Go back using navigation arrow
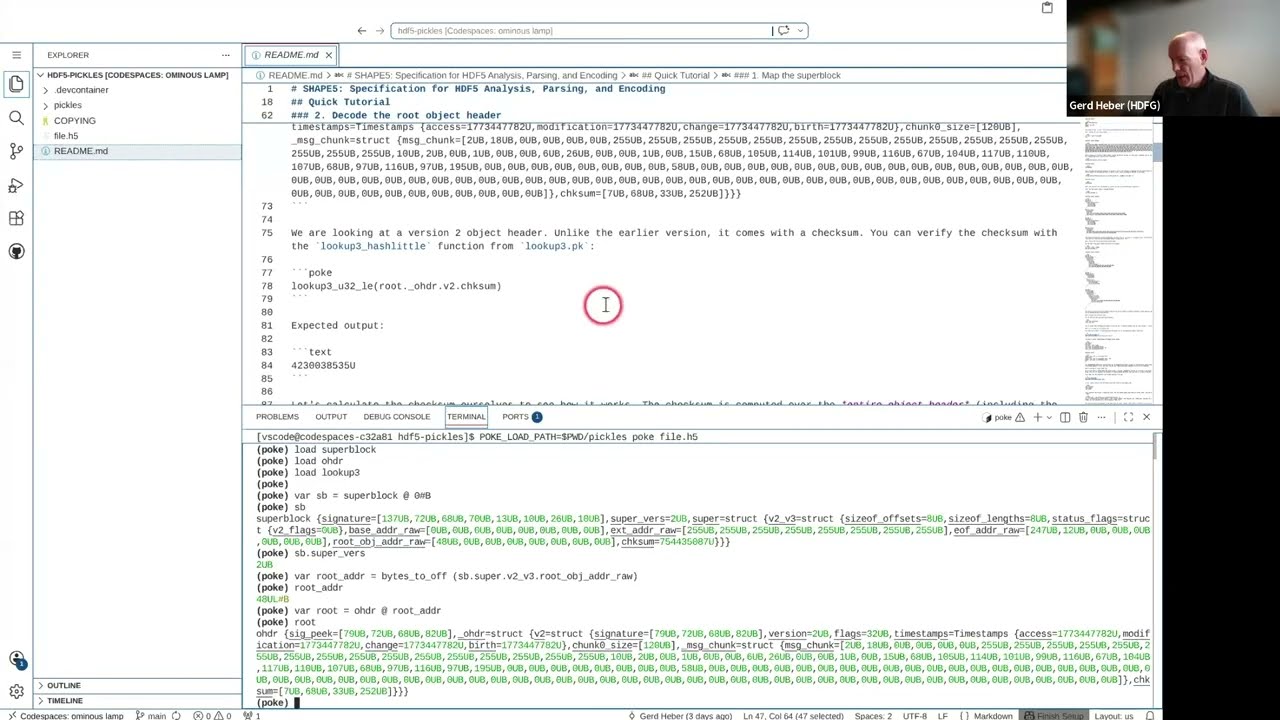1280x720 pixels. click(362, 31)
